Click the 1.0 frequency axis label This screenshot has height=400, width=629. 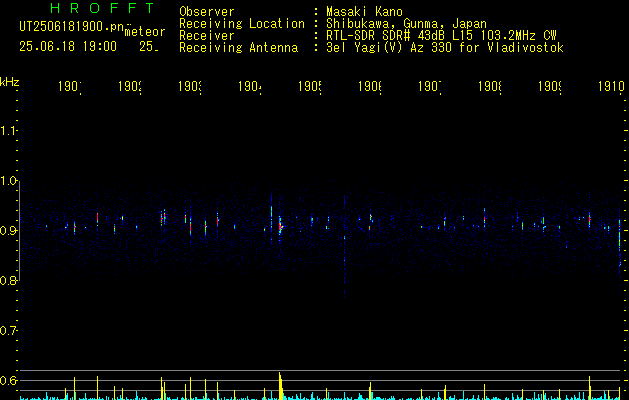[9, 181]
